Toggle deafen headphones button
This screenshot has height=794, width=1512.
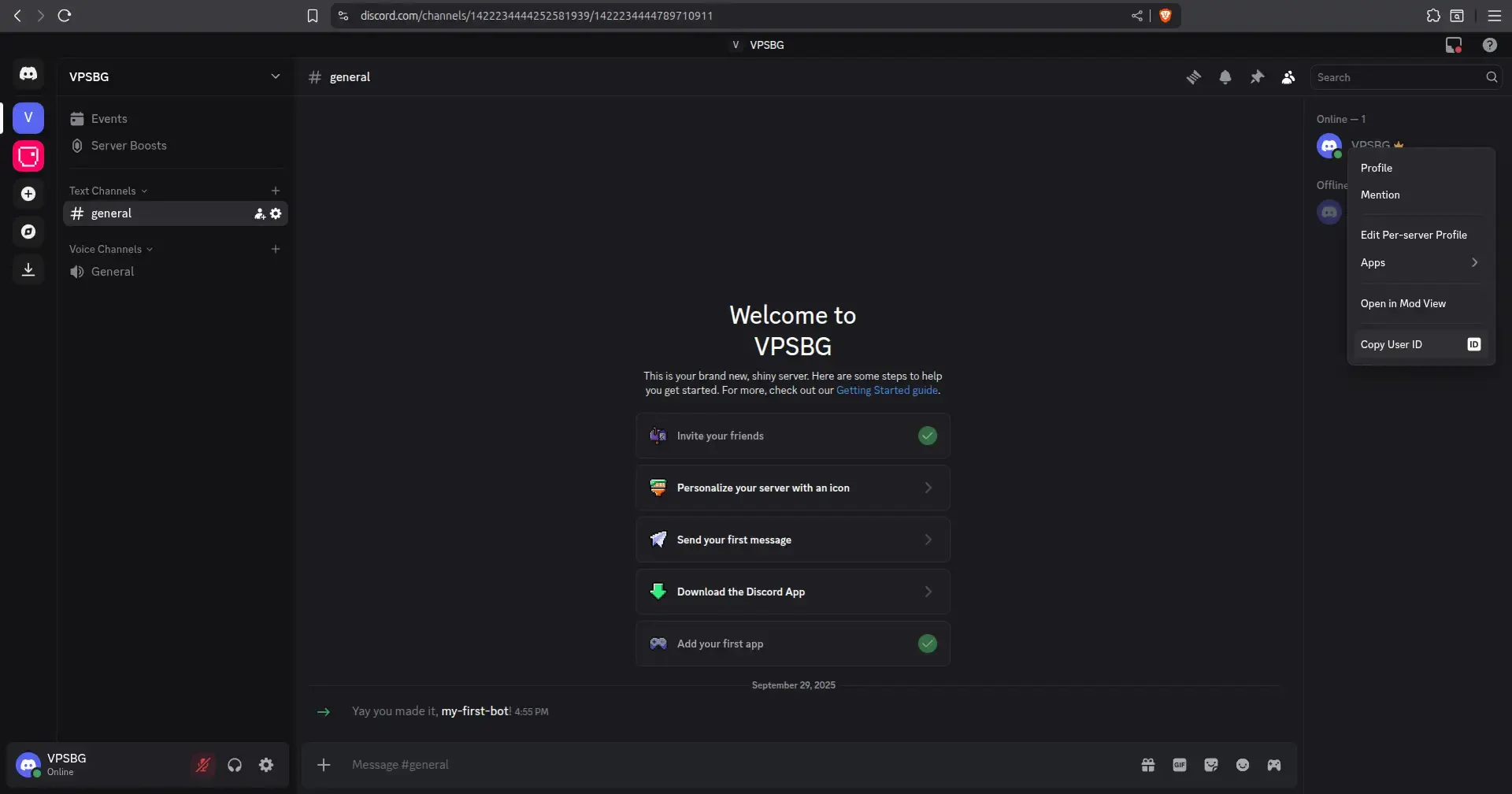(x=235, y=765)
